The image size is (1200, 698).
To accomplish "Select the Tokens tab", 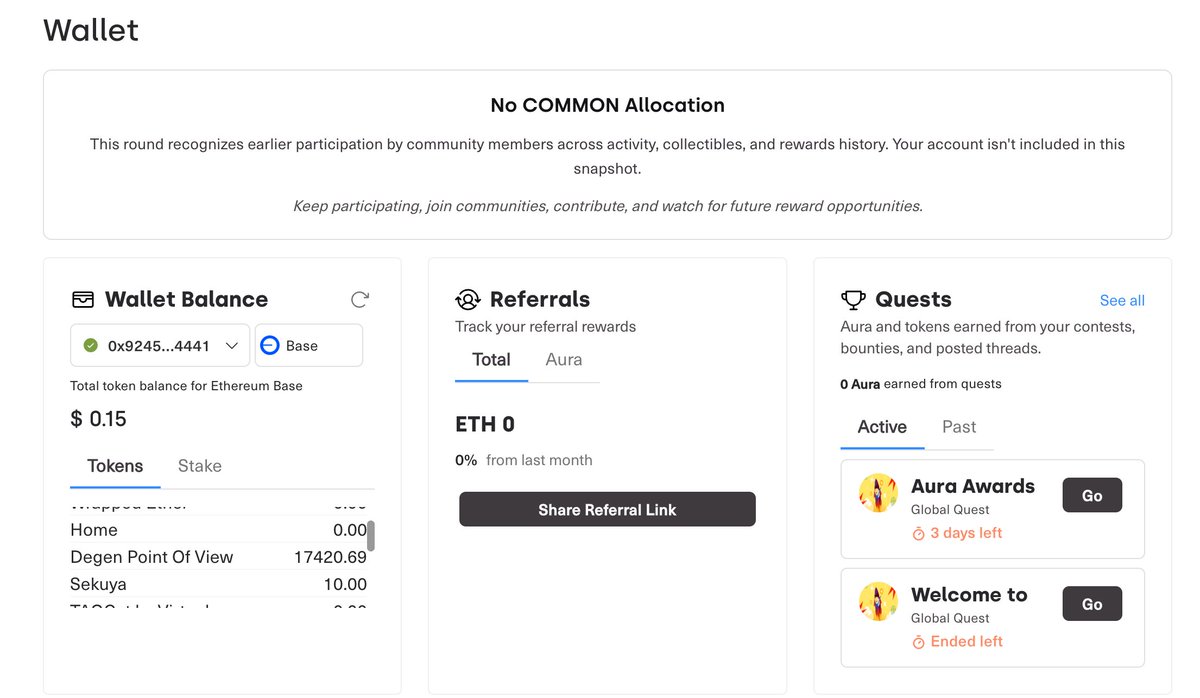I will coord(115,466).
